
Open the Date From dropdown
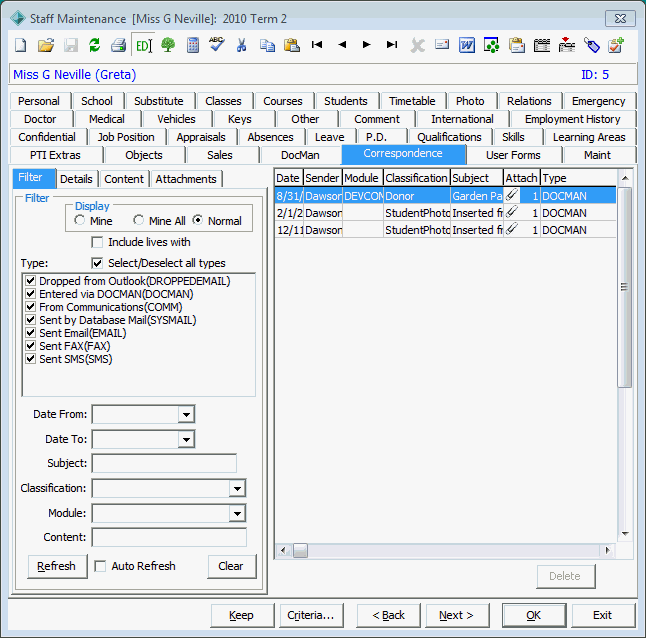tap(186, 414)
